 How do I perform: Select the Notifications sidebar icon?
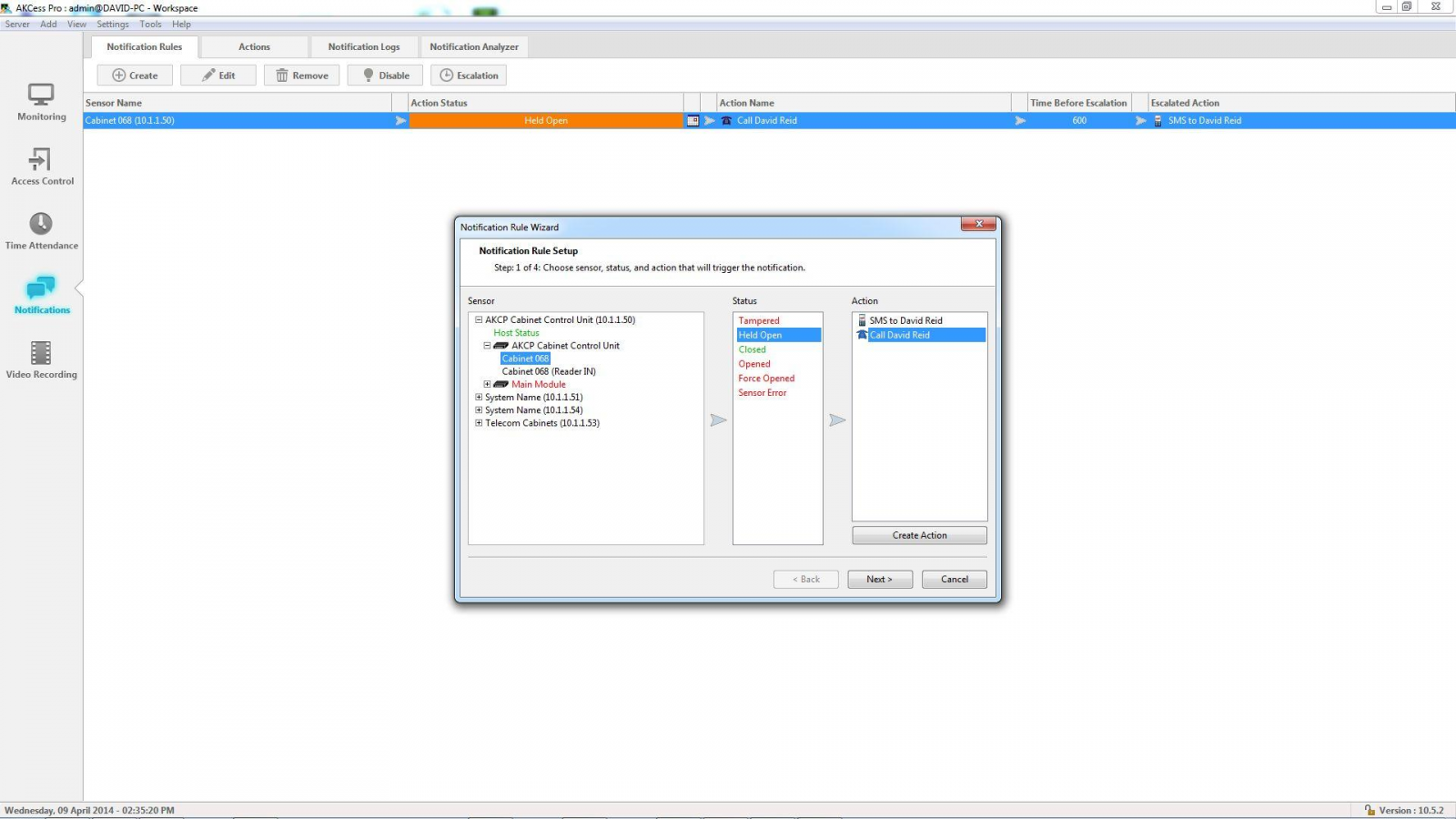click(41, 295)
